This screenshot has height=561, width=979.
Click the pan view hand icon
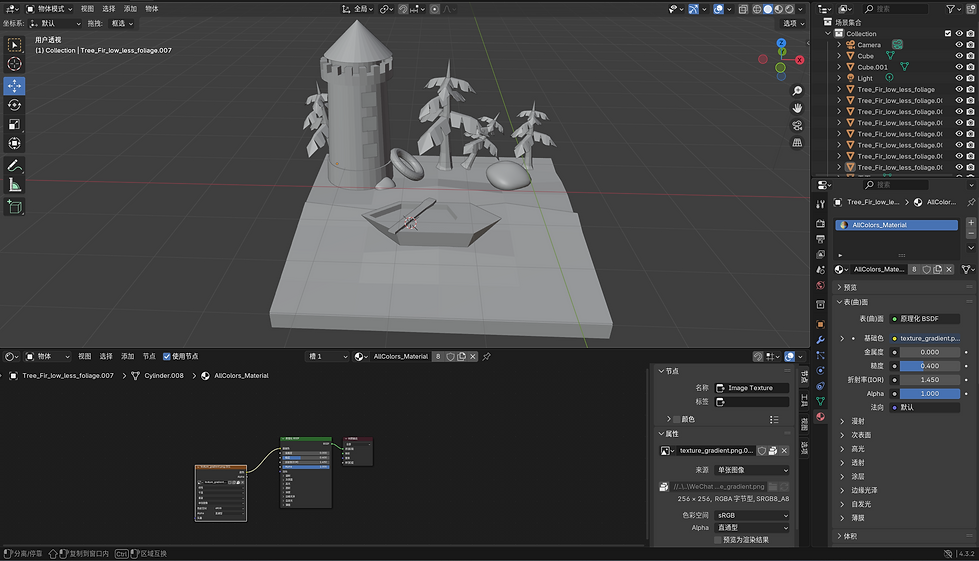(797, 108)
